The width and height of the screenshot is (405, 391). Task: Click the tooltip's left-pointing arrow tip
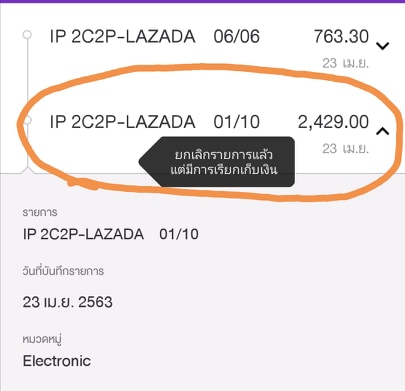click(143, 162)
